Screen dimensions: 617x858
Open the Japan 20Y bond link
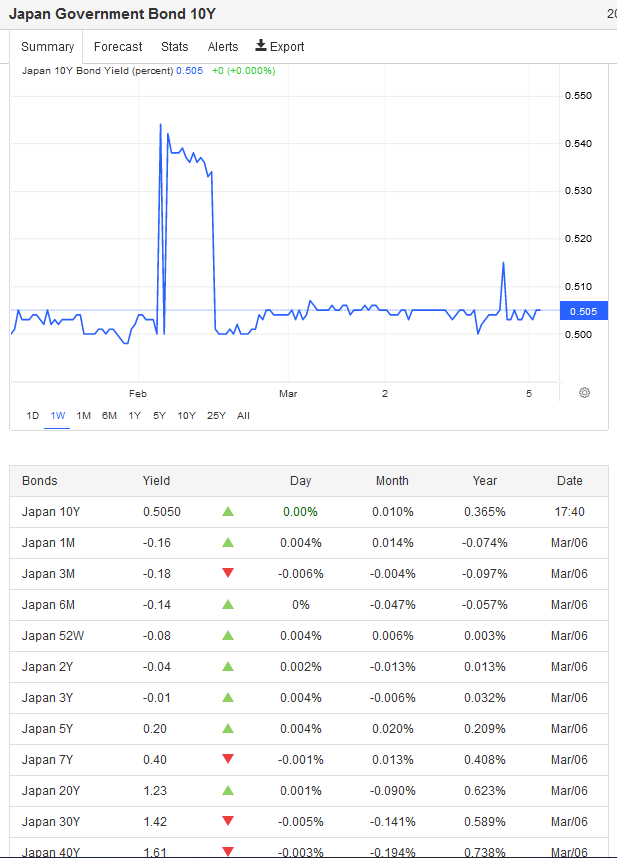(51, 791)
